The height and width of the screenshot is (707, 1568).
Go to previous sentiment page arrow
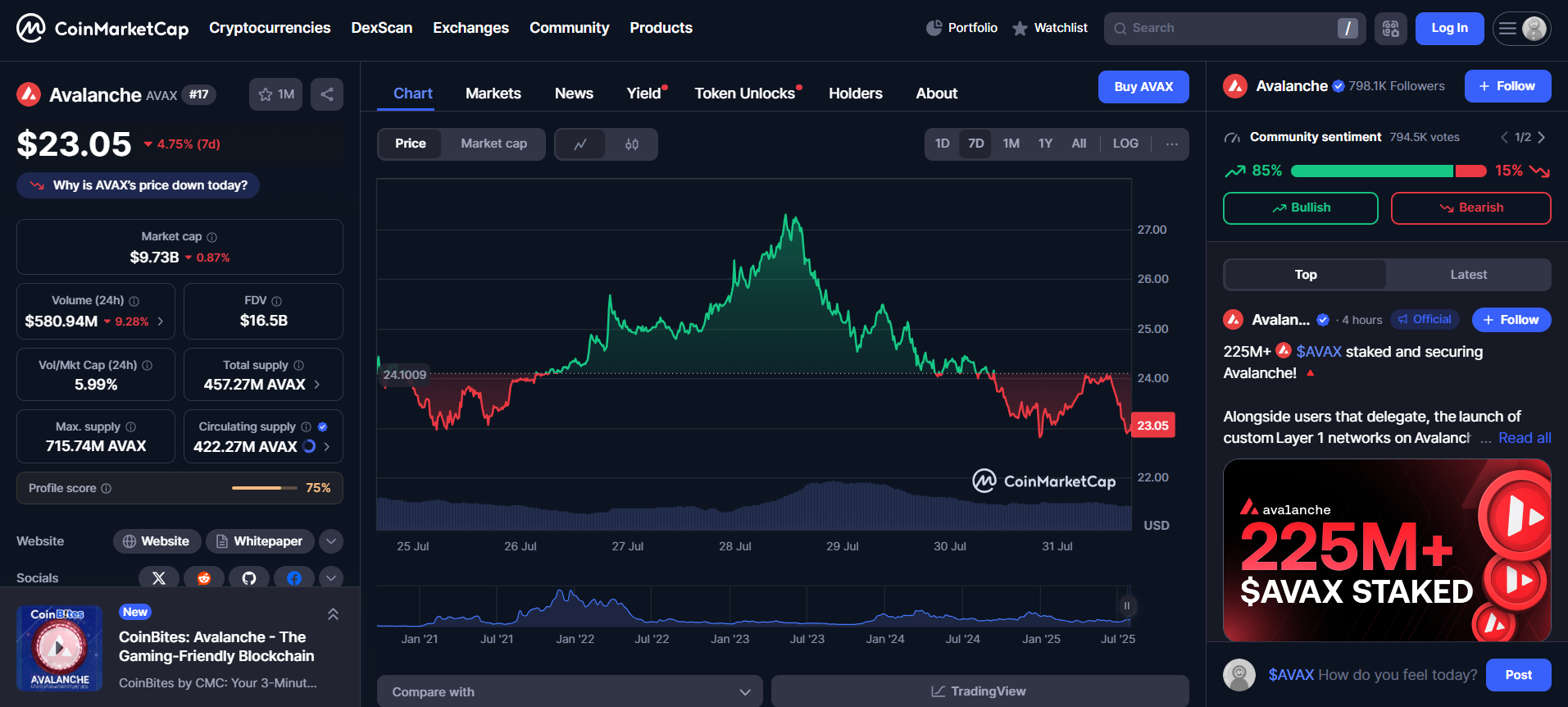1504,137
